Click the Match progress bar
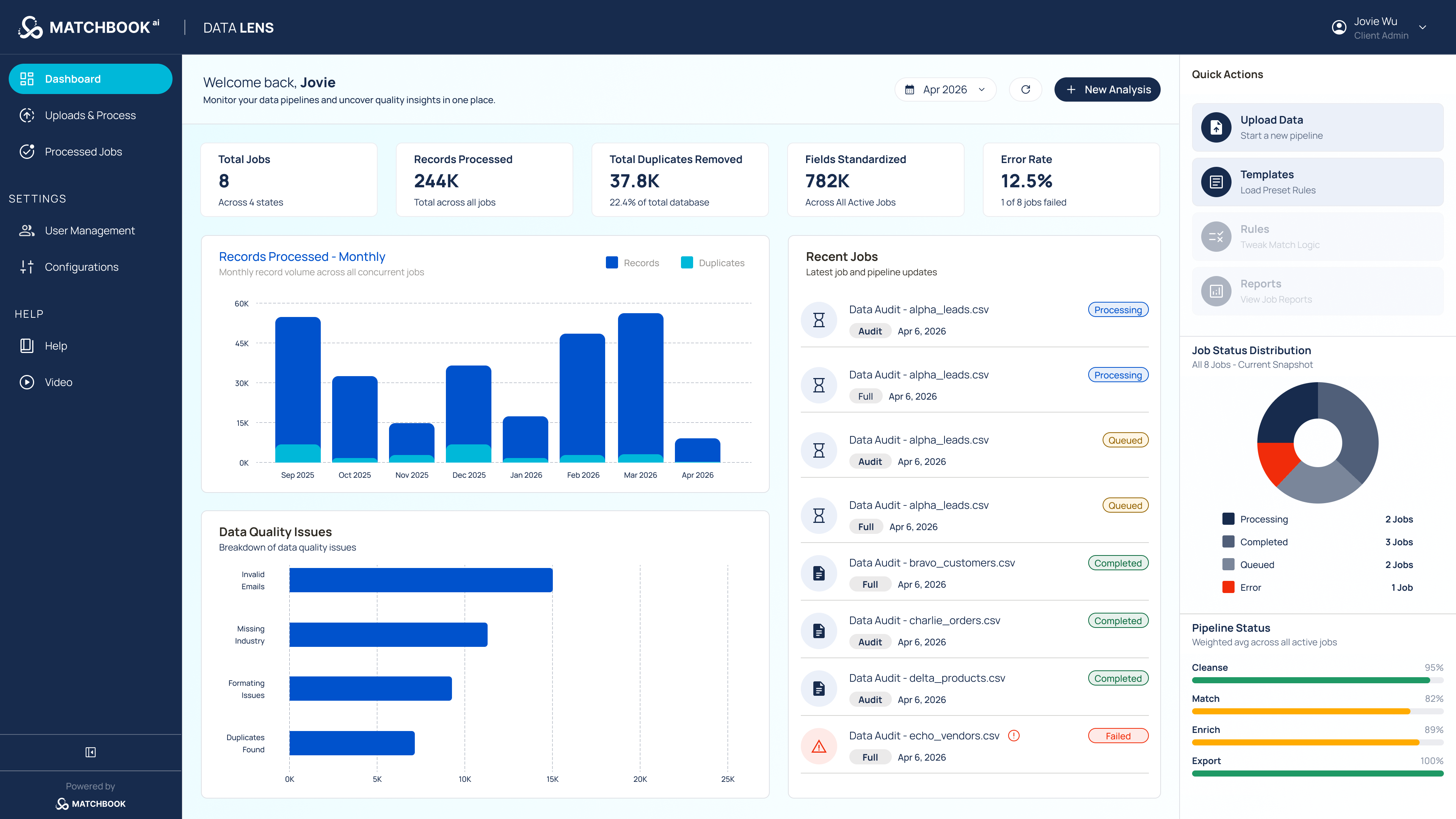1456x819 pixels. 1318,712
